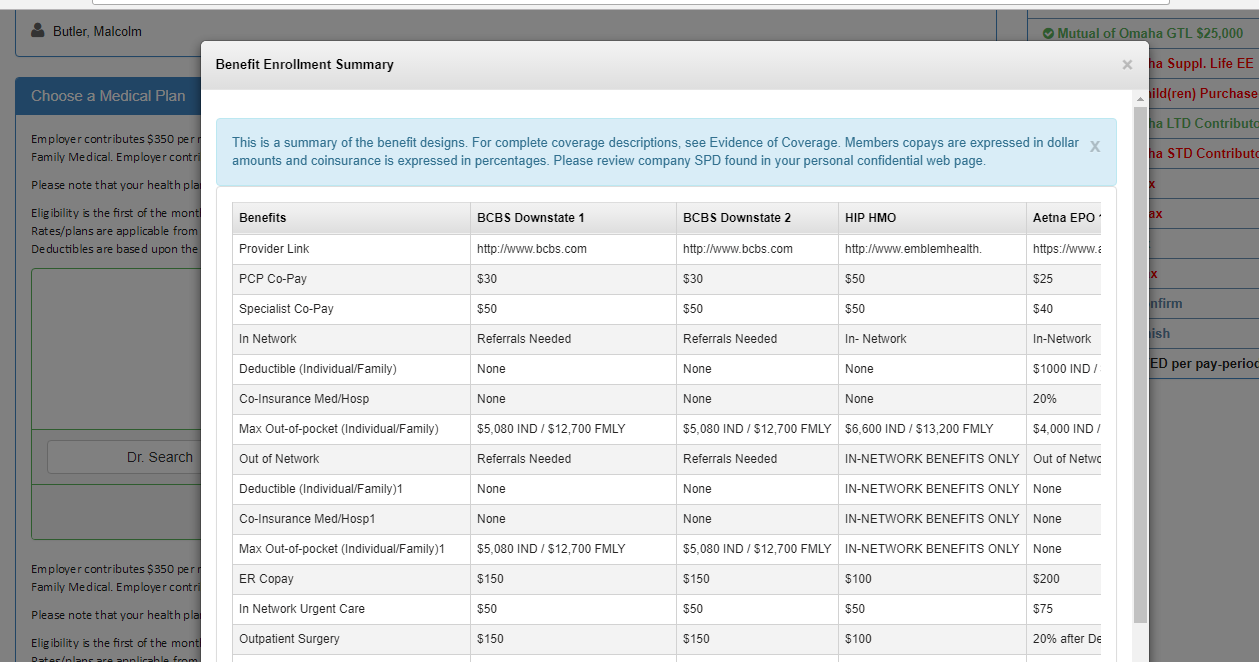Click HIP HMO max out-of-pocket $6,600 IND value
Screen dimensions: 1259x662
click(x=919, y=429)
